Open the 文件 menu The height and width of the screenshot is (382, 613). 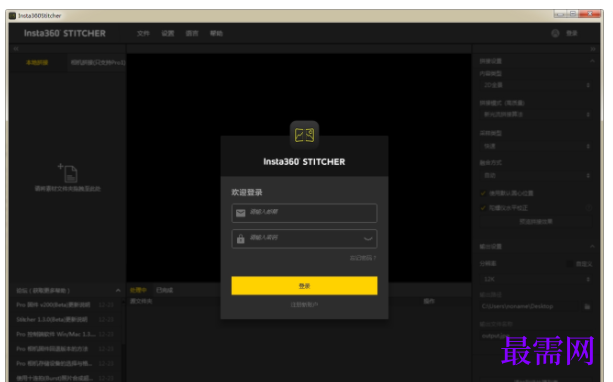143,33
